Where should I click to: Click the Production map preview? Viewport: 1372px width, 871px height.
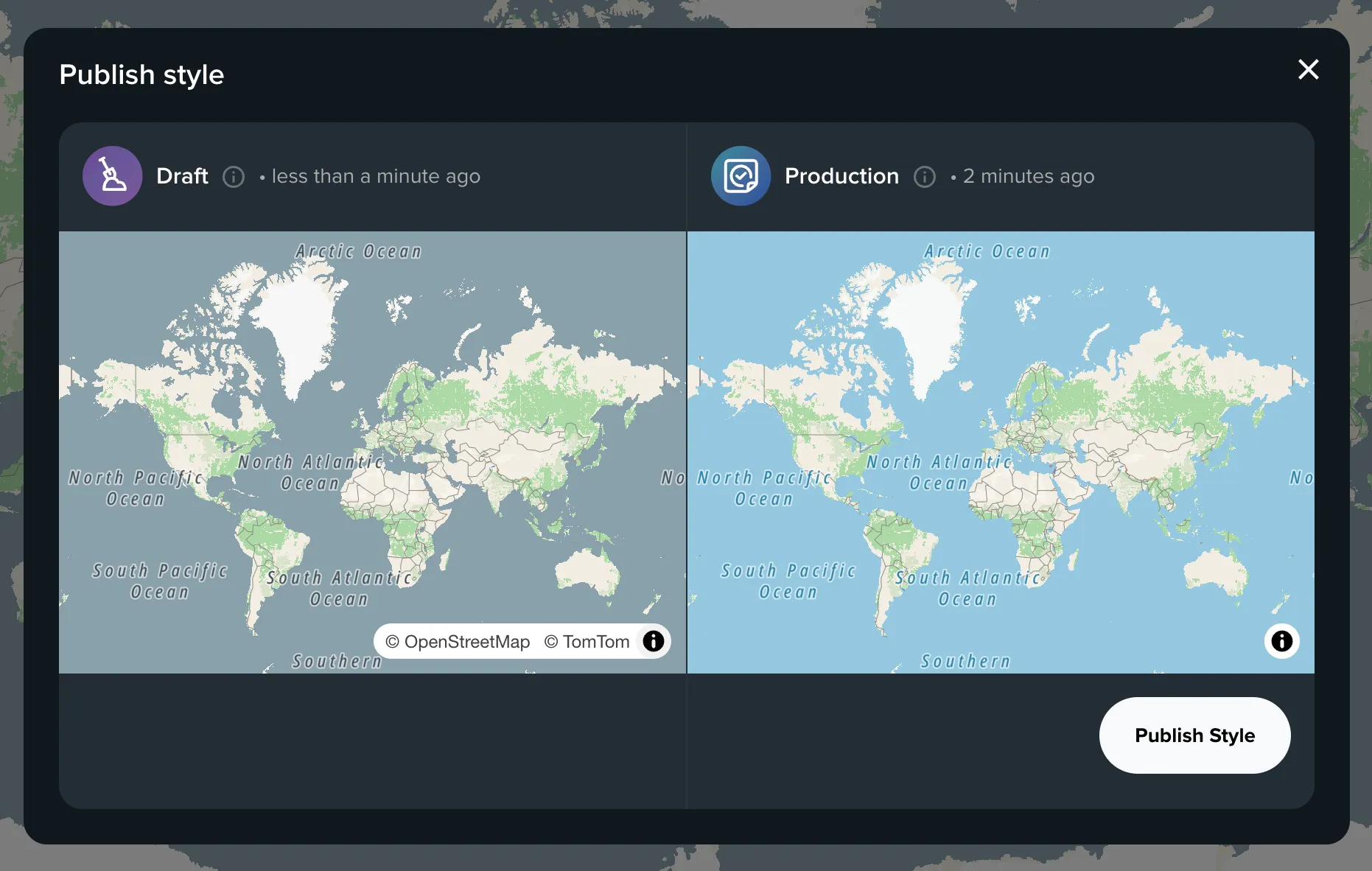(x=1001, y=452)
